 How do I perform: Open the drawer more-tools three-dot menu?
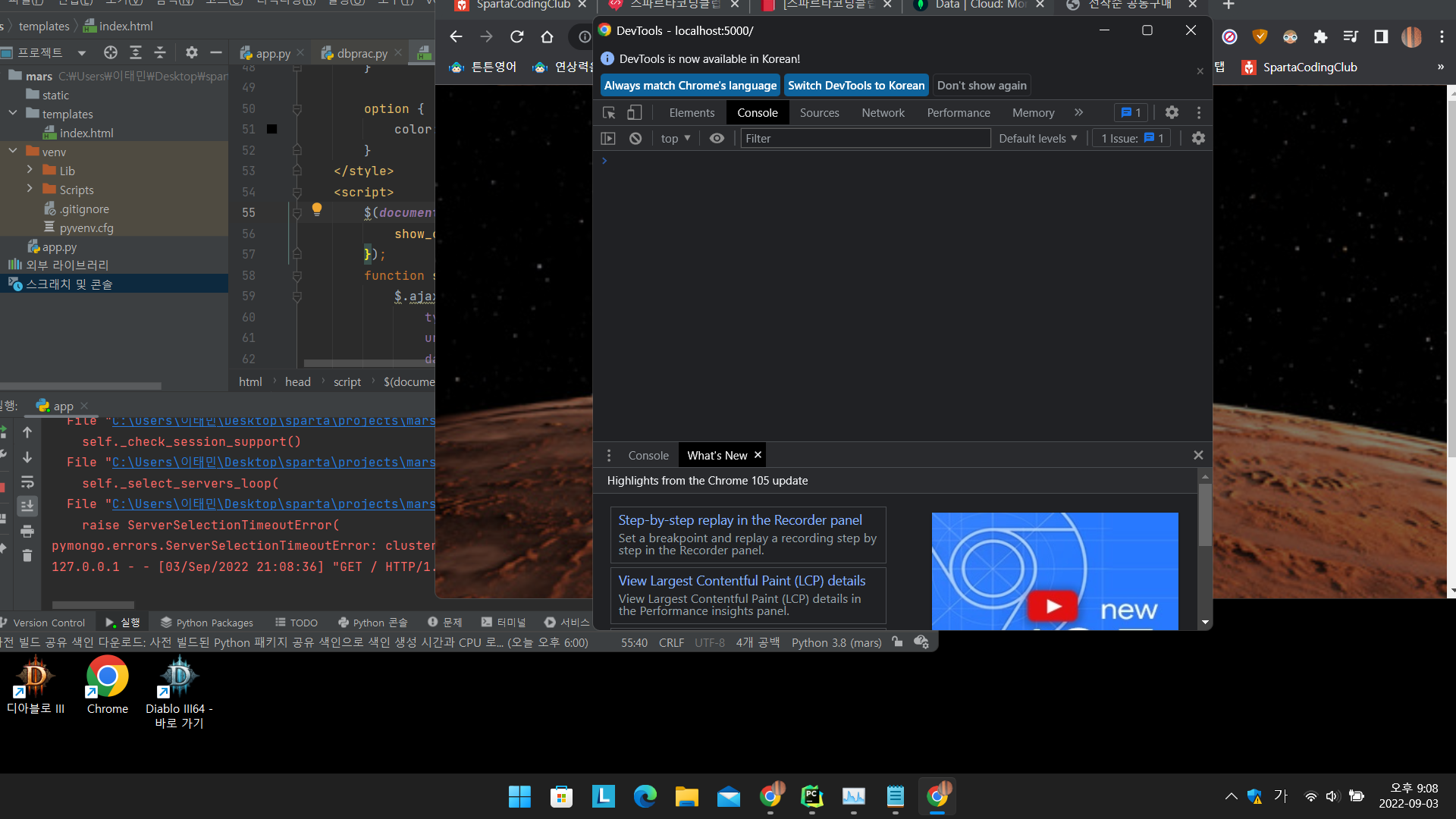(608, 455)
